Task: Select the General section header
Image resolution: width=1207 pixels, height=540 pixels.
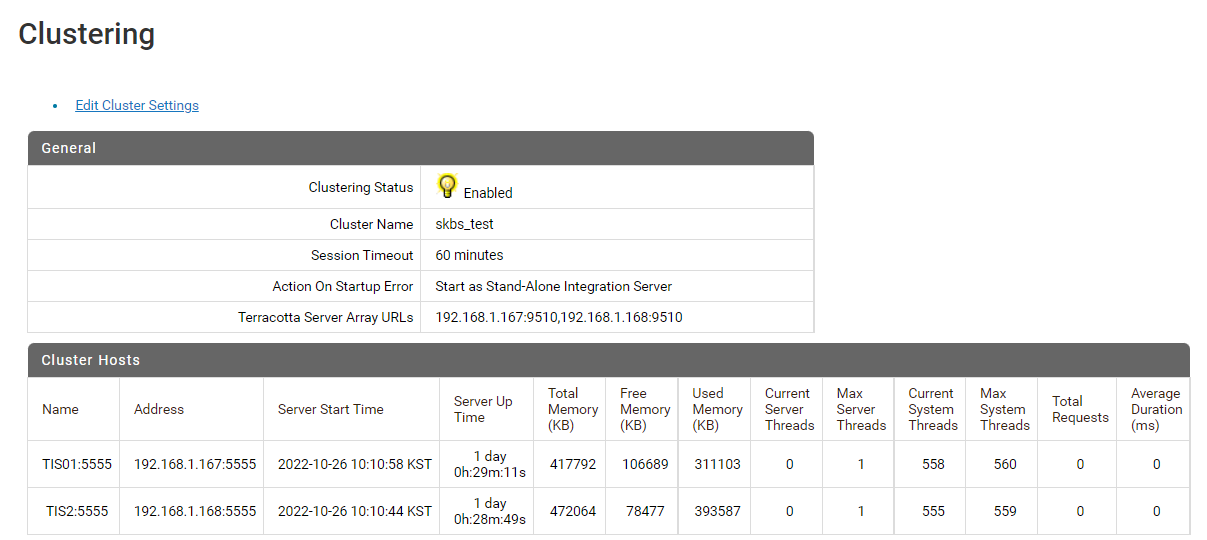Action: (69, 148)
